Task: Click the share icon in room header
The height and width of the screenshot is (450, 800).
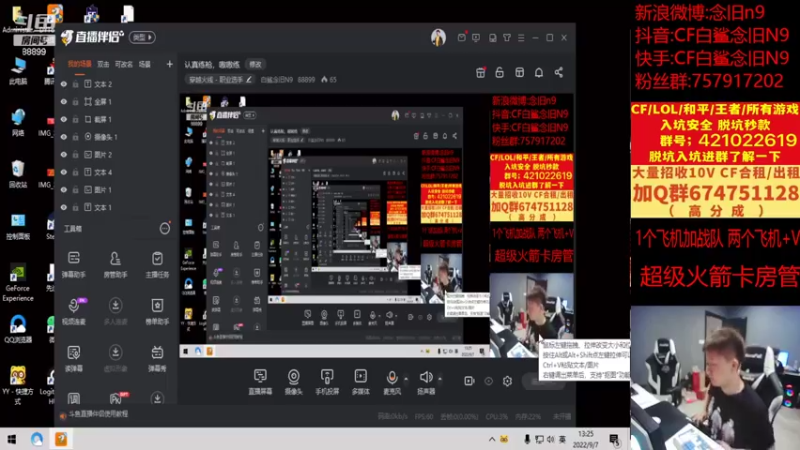Action: tap(559, 72)
